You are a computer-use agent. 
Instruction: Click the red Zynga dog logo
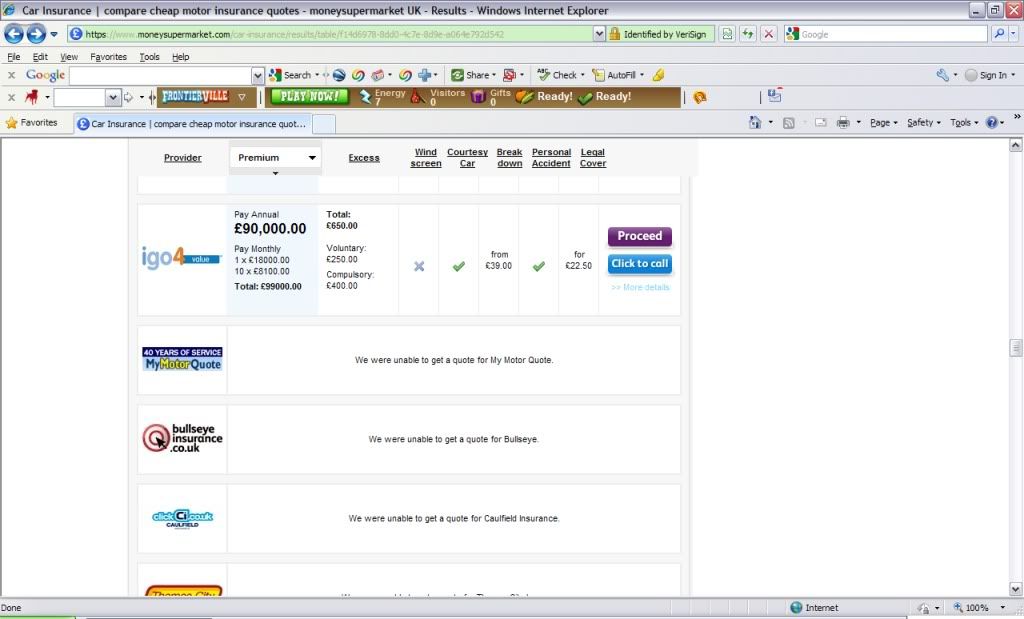[31, 97]
